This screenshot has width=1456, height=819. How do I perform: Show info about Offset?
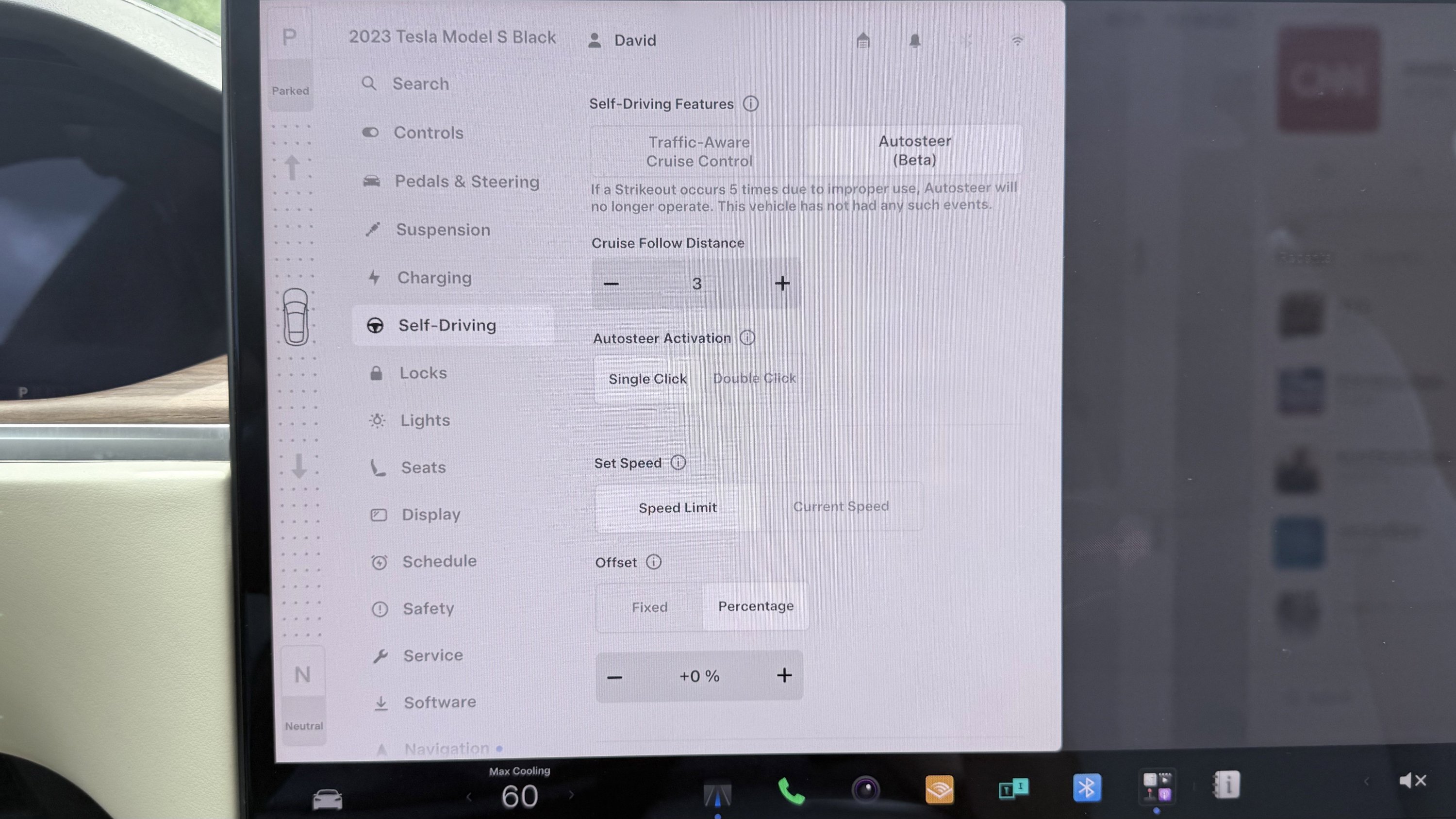coord(653,562)
